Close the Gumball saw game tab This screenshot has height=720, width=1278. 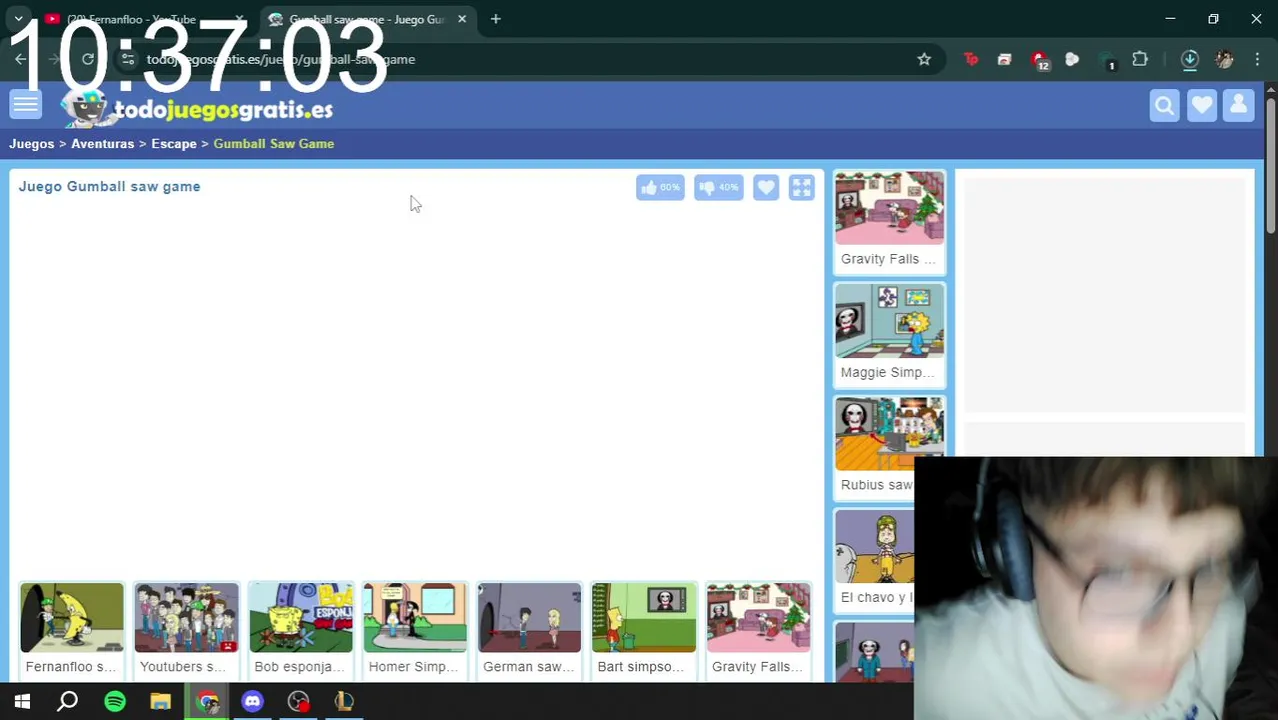point(462,19)
